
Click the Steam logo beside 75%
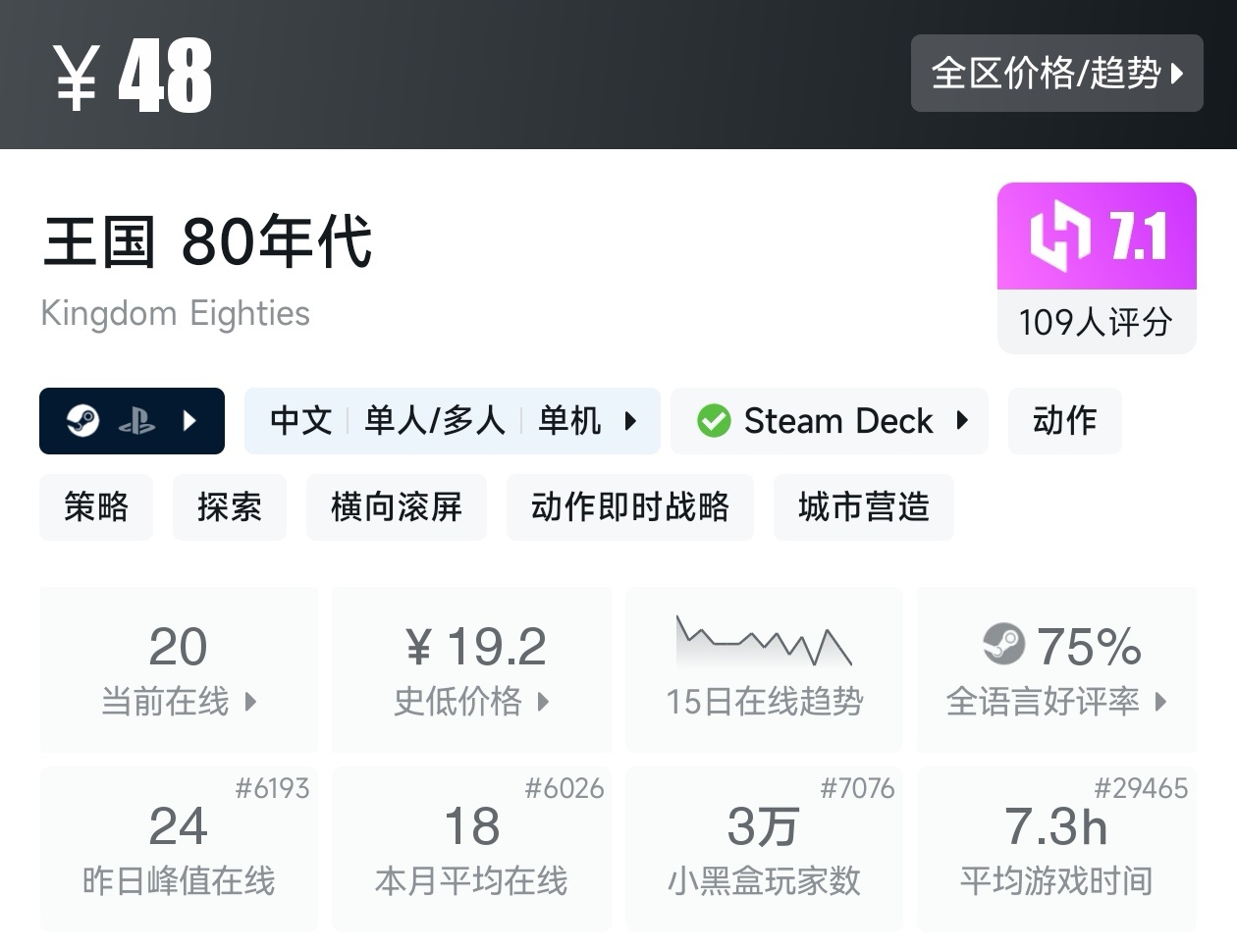[x=1003, y=645]
